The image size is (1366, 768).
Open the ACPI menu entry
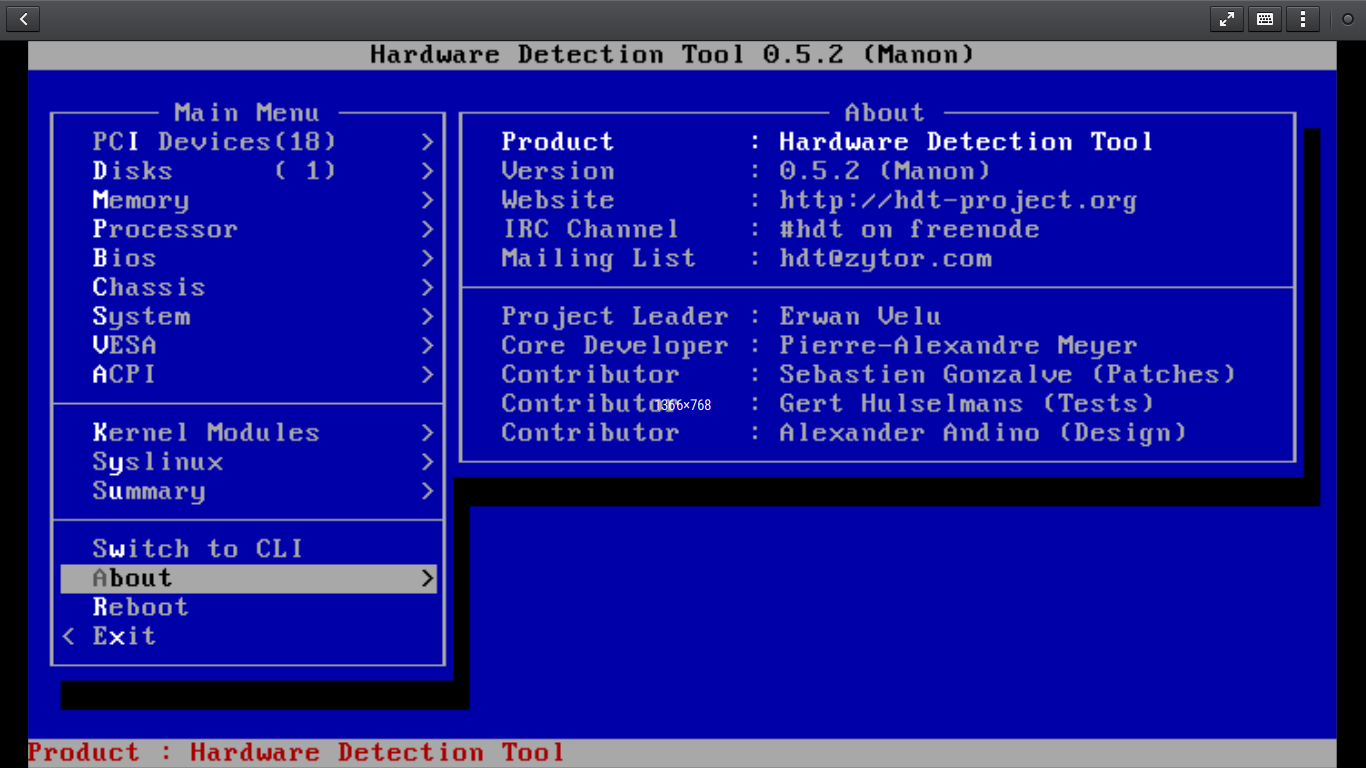pos(125,374)
